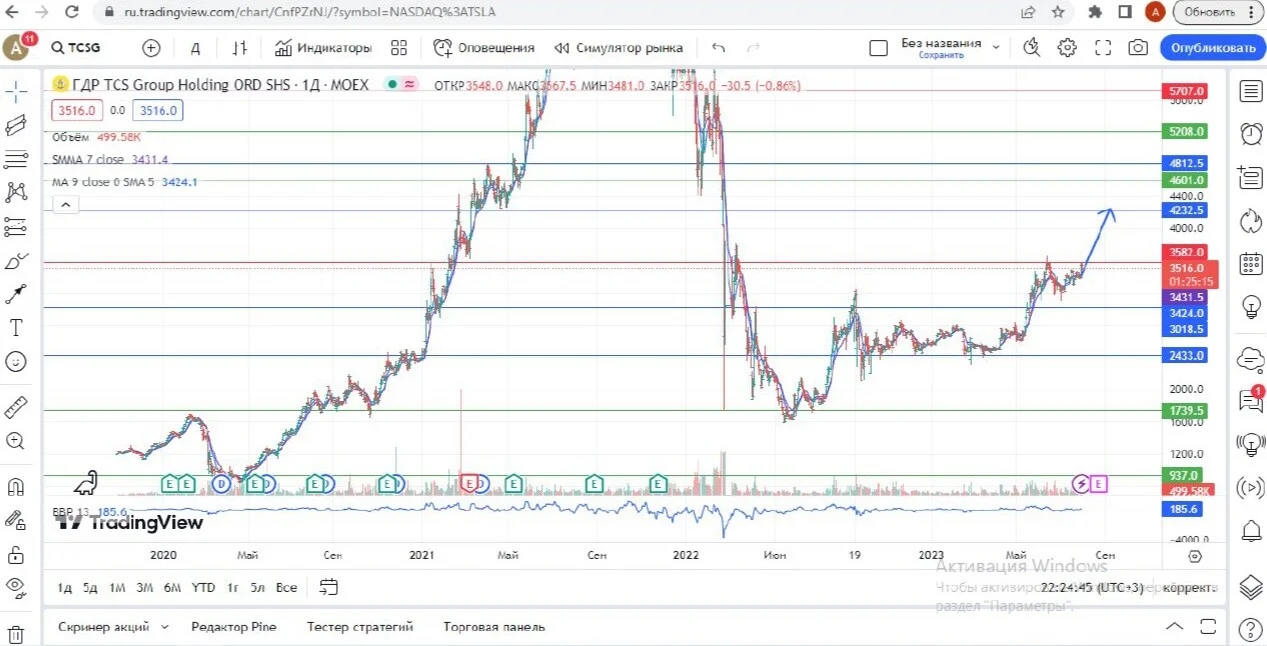Open the help center question icon
The image size is (1267, 646).
[1250, 630]
